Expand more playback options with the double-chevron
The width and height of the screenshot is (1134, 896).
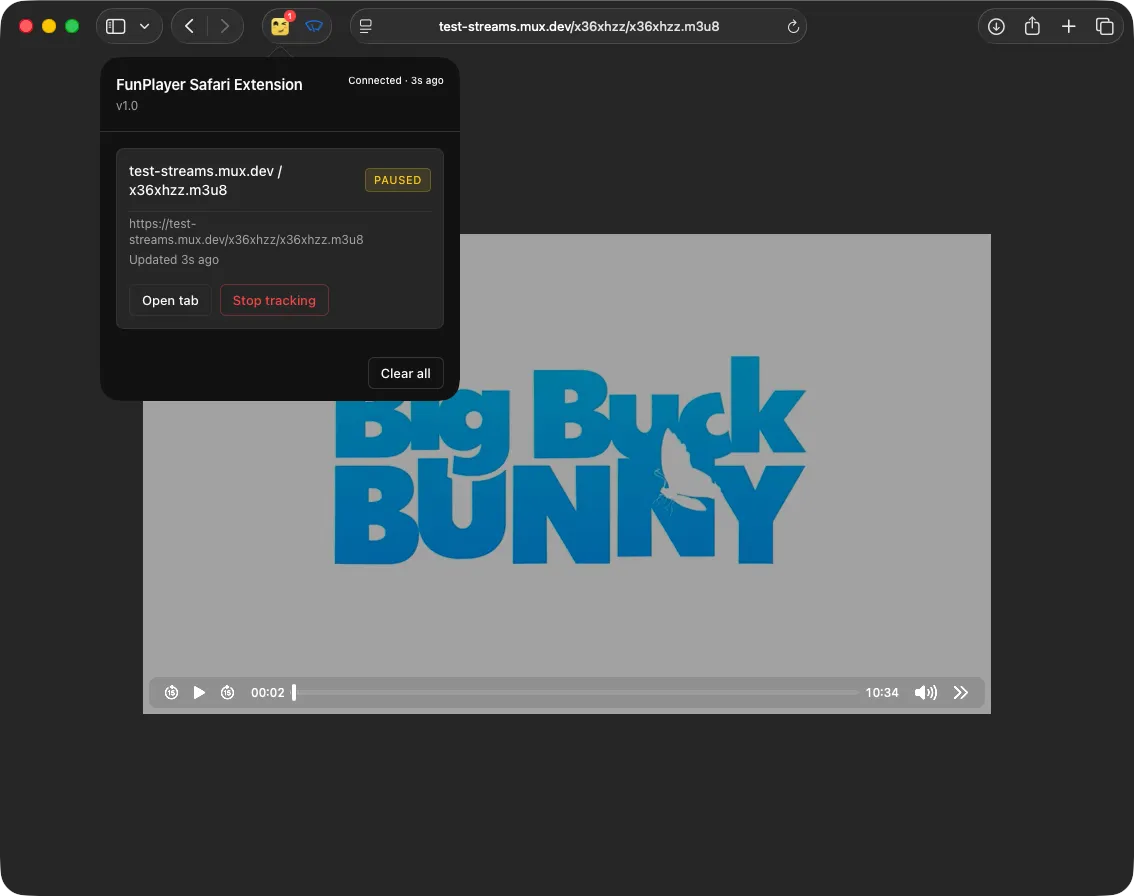tap(961, 692)
